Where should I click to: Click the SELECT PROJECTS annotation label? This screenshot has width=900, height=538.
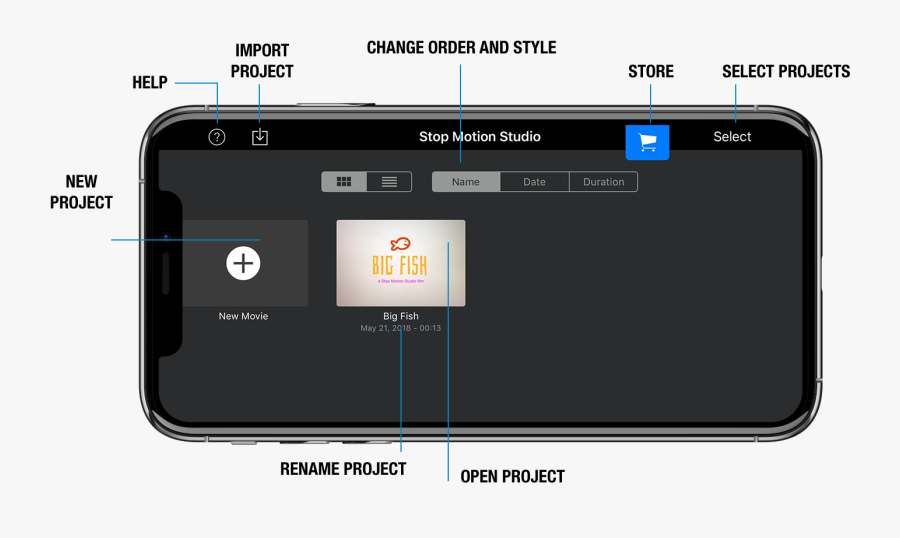click(786, 72)
